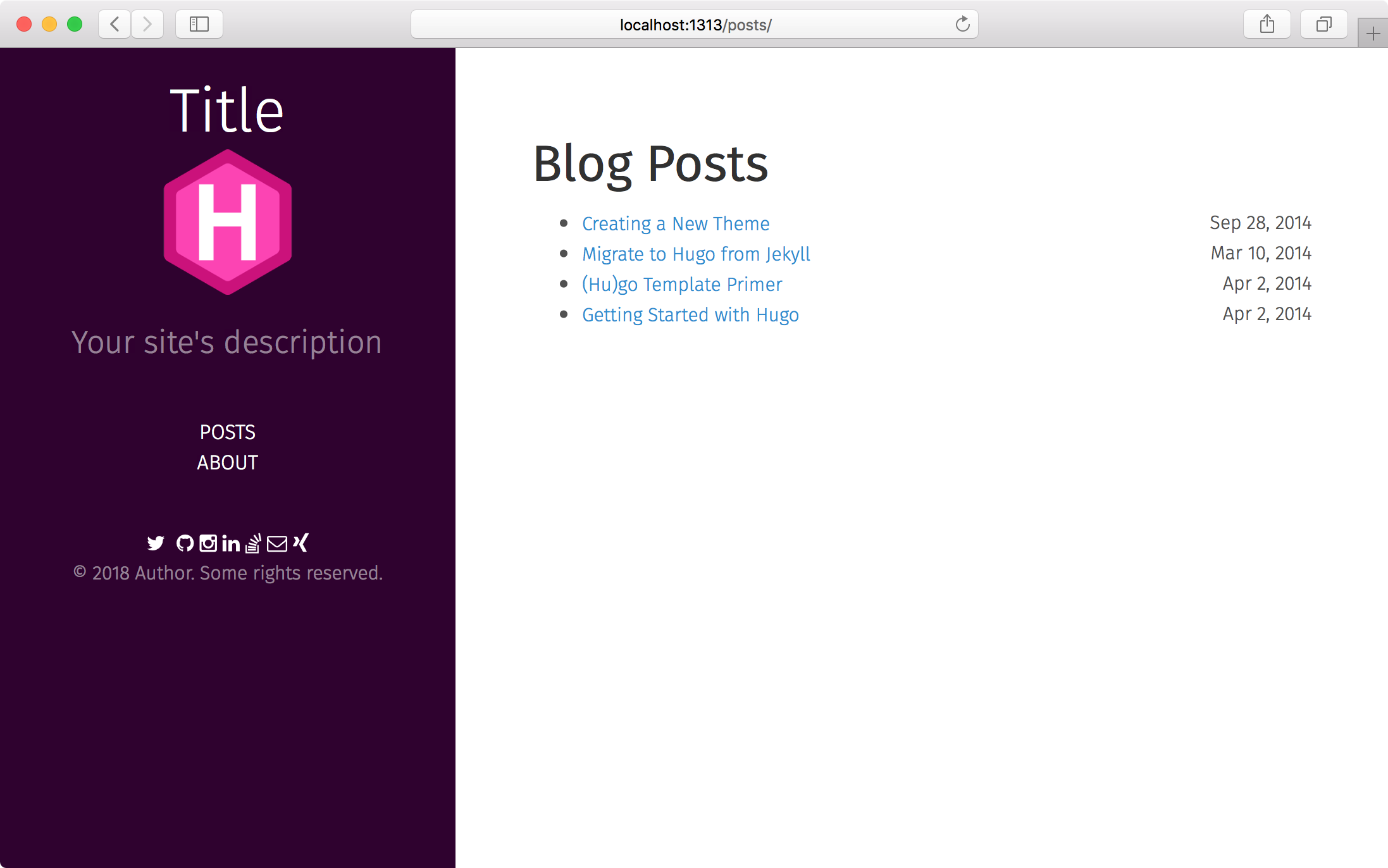This screenshot has height=868, width=1388.
Task: Click the pink Hugo hexagon logo
Action: pos(228,222)
